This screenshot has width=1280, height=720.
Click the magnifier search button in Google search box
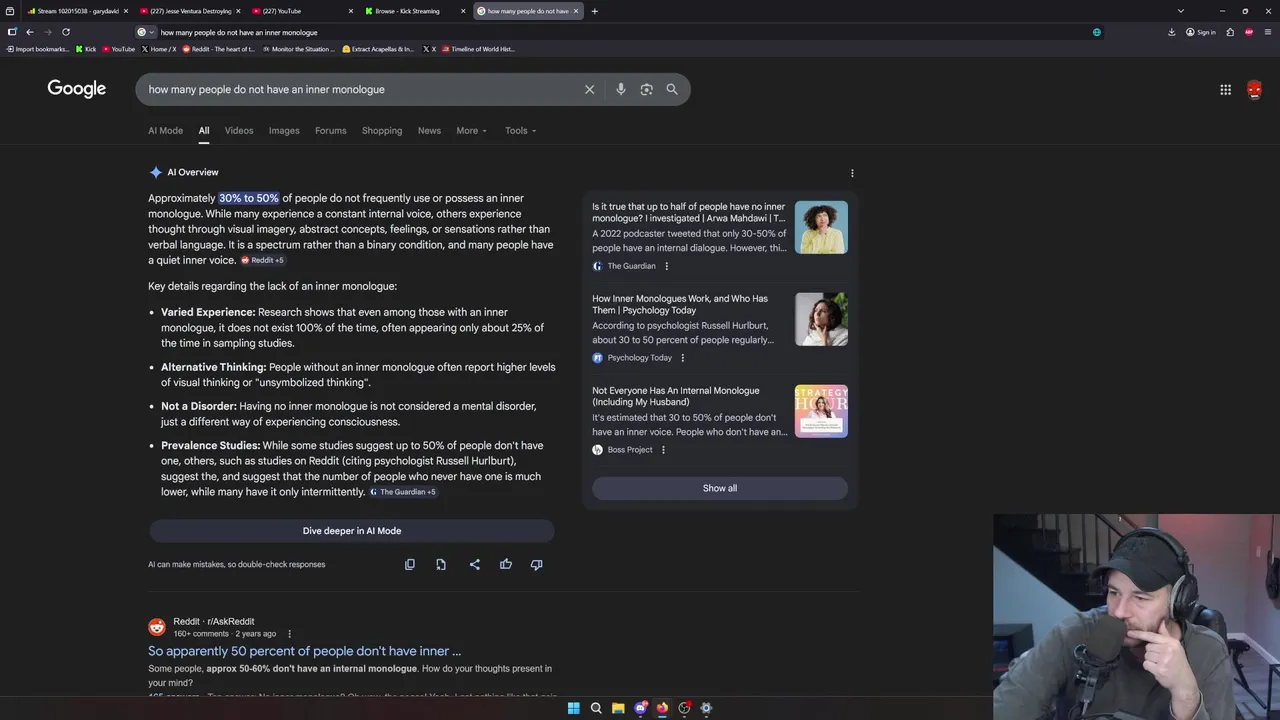672,89
